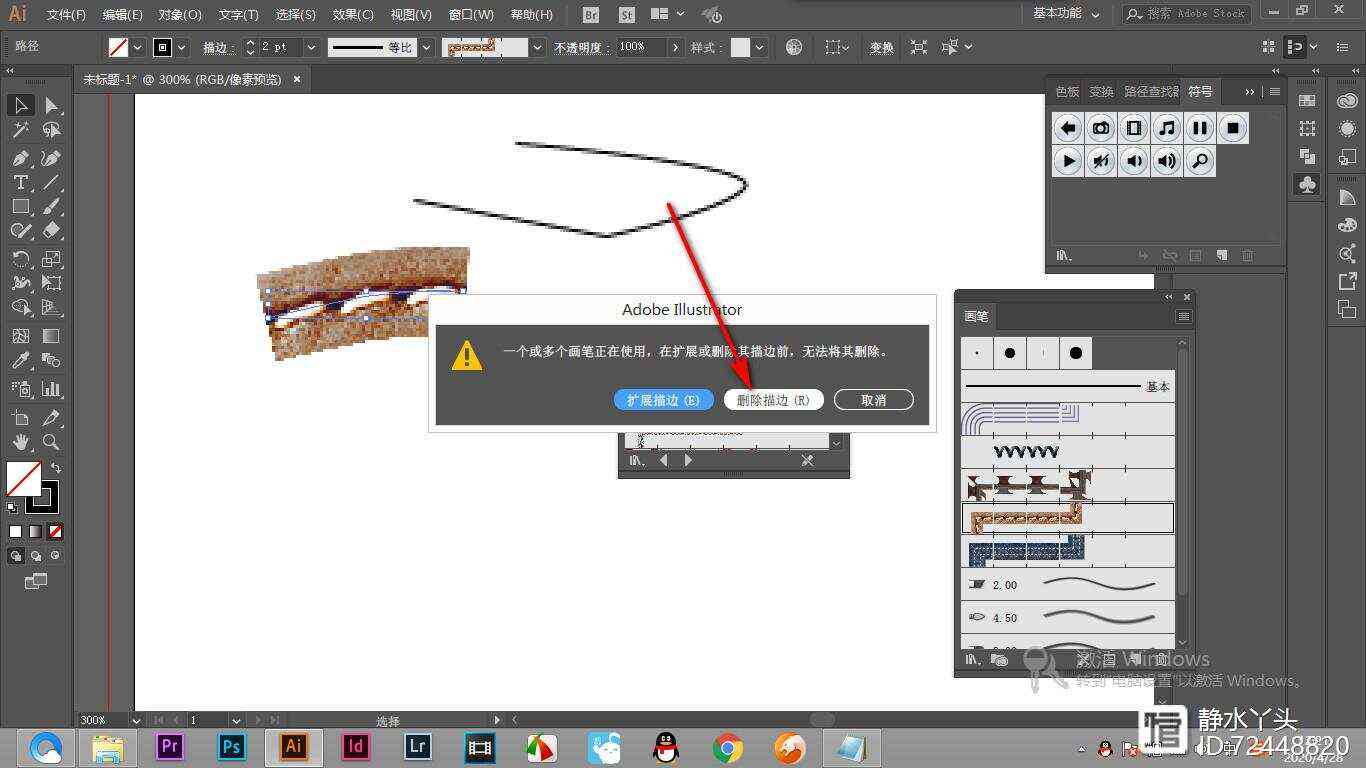The image size is (1366, 768).
Task: Switch to the 色板 tab
Action: tap(1068, 91)
